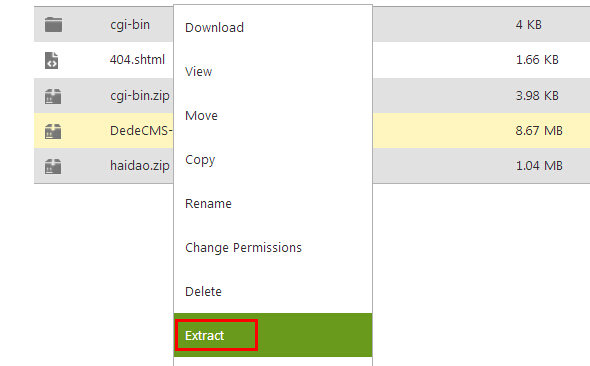Click the haidao.zip archive icon
The image size is (590, 366).
point(53,166)
